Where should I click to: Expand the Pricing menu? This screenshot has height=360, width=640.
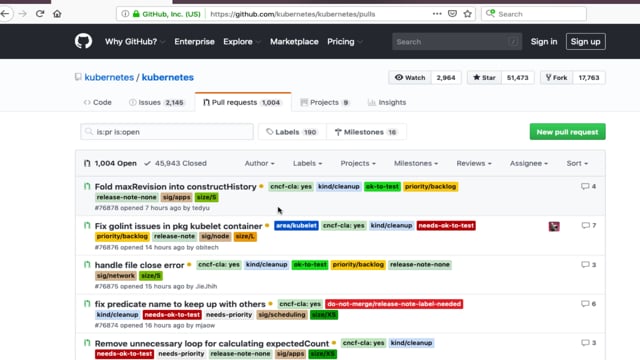point(345,42)
